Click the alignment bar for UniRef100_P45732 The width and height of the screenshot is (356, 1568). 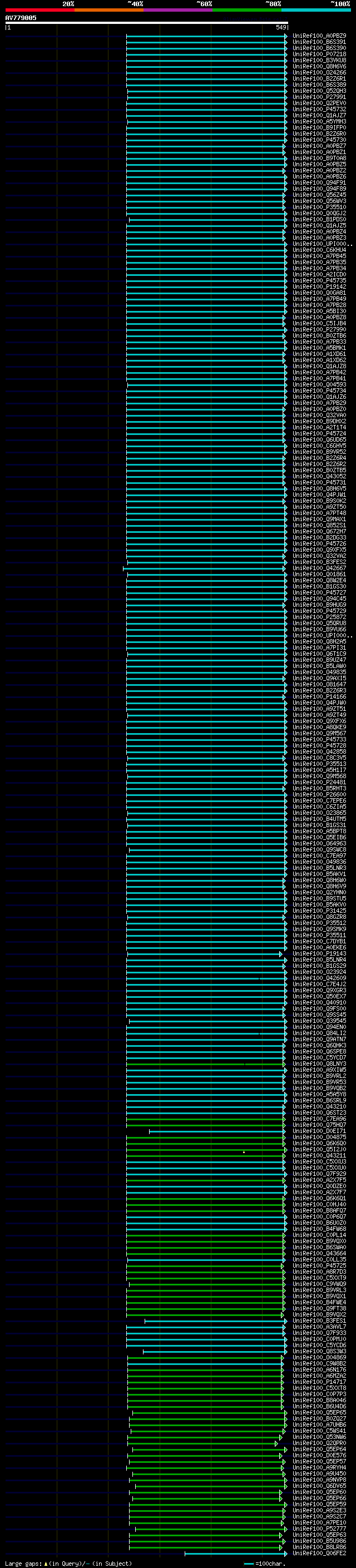click(207, 110)
